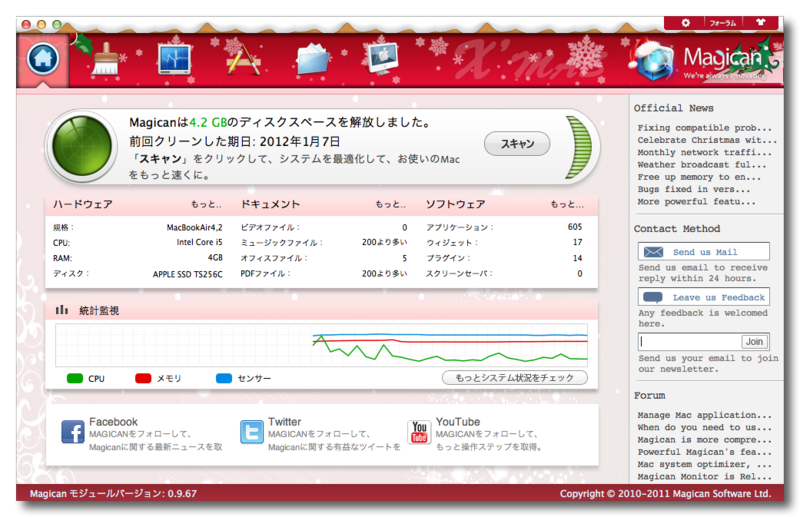800x517 pixels.
Task: Click the settings gear in top bar
Action: [685, 23]
